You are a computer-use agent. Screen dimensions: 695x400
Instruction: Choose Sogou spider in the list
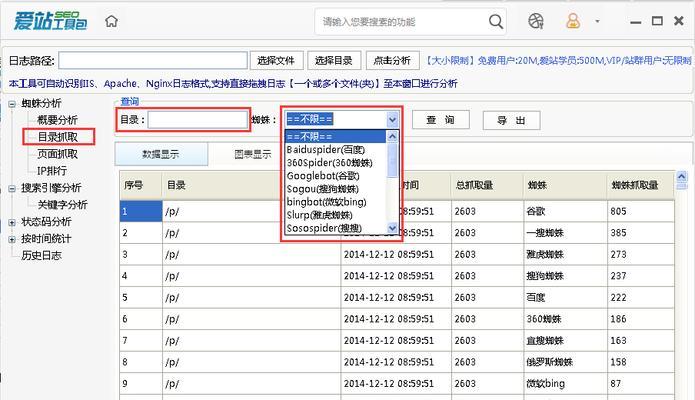pos(335,188)
